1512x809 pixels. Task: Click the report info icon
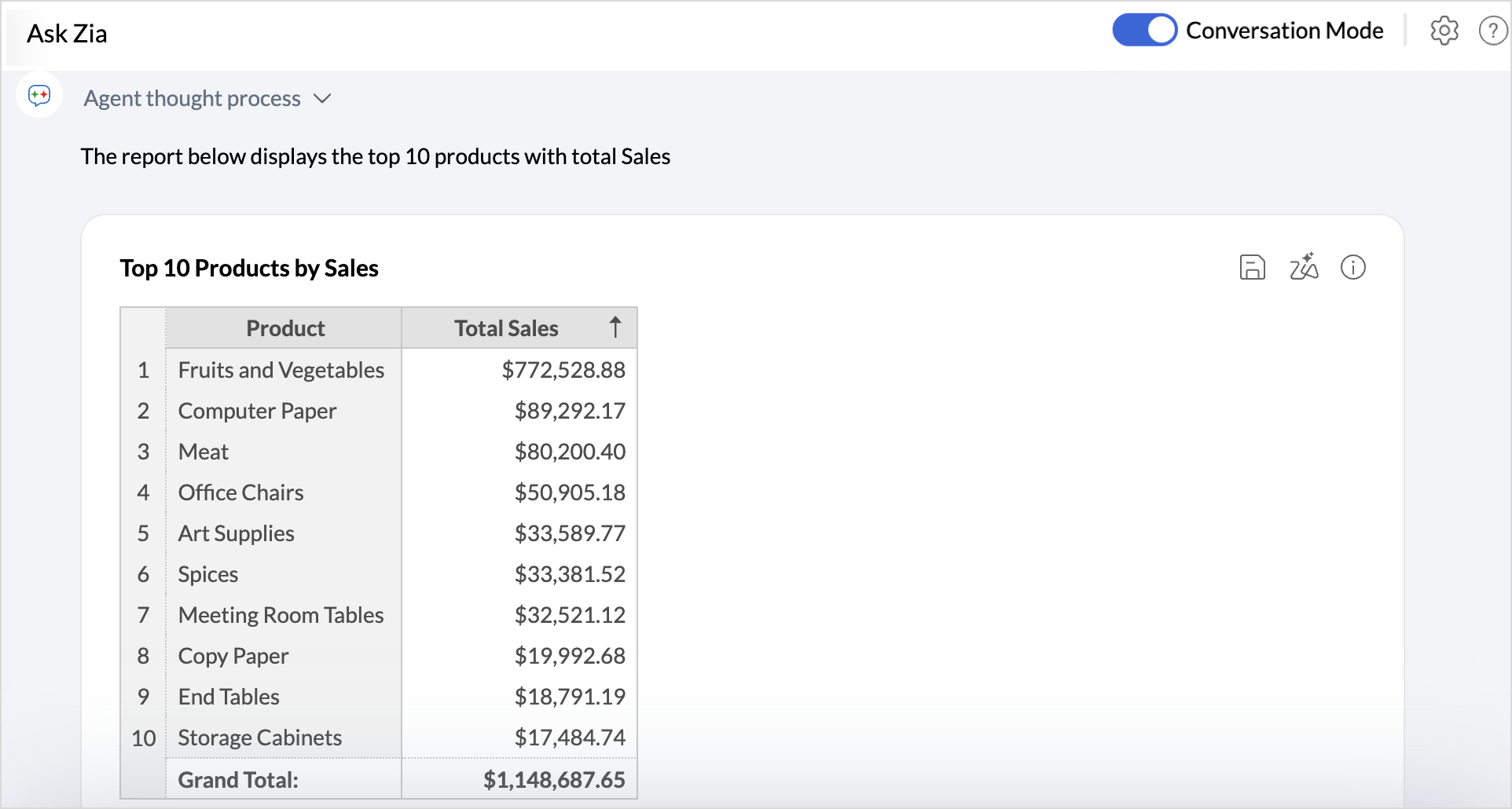1352,268
